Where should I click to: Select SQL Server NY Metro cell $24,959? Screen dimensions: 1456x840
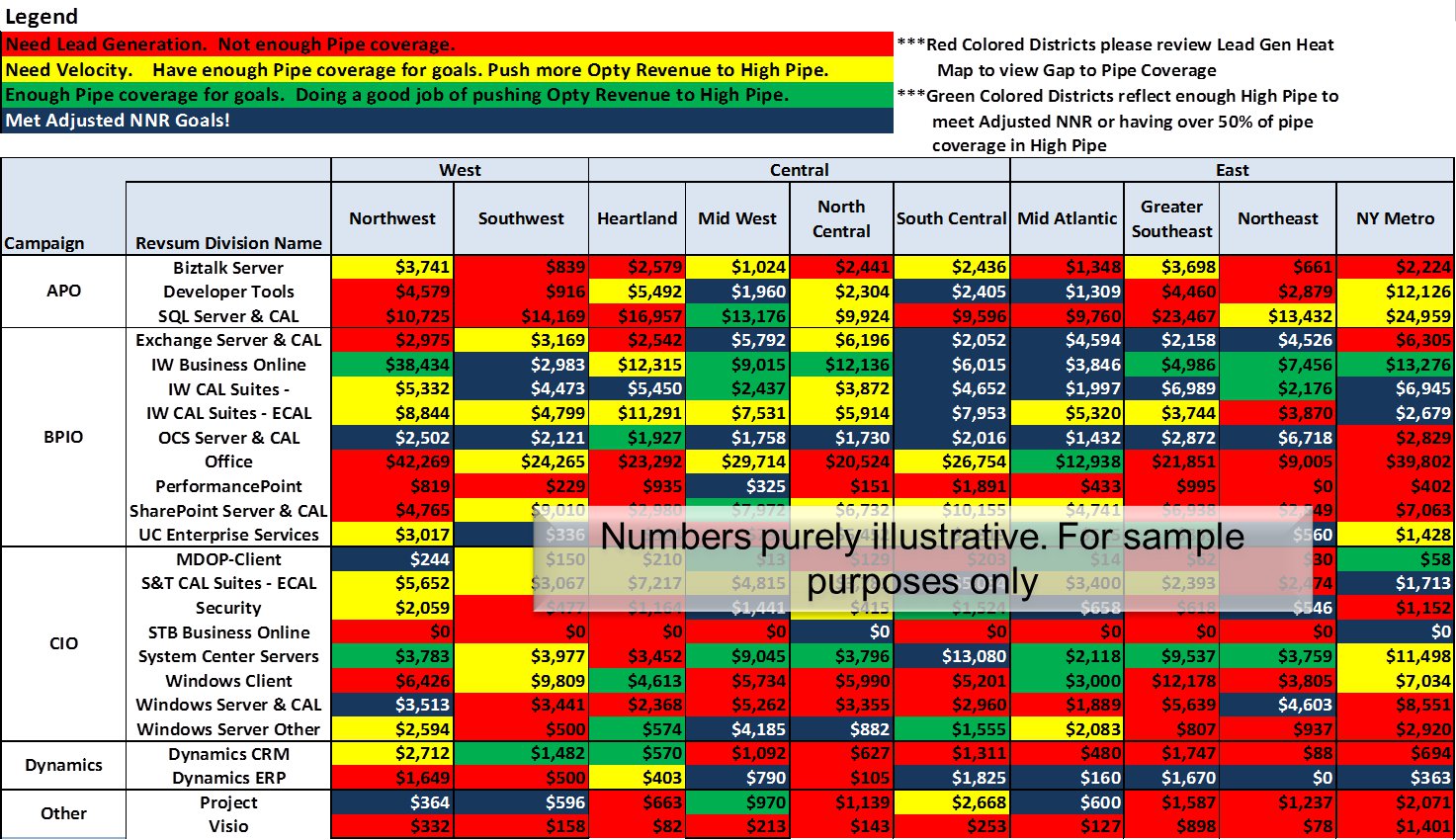pyautogui.click(x=1395, y=316)
